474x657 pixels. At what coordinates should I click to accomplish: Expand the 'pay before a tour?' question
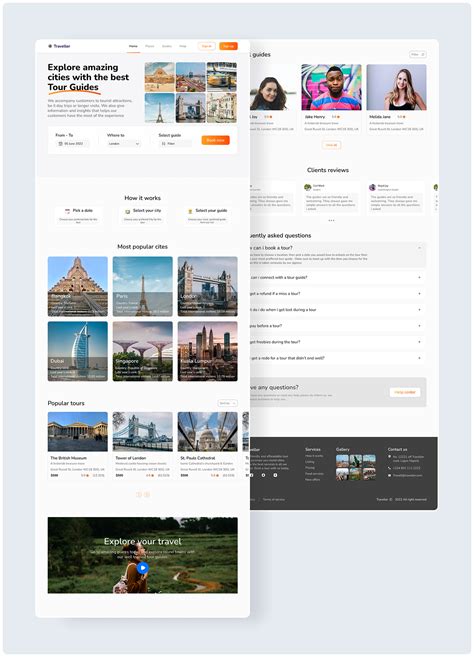click(x=420, y=326)
